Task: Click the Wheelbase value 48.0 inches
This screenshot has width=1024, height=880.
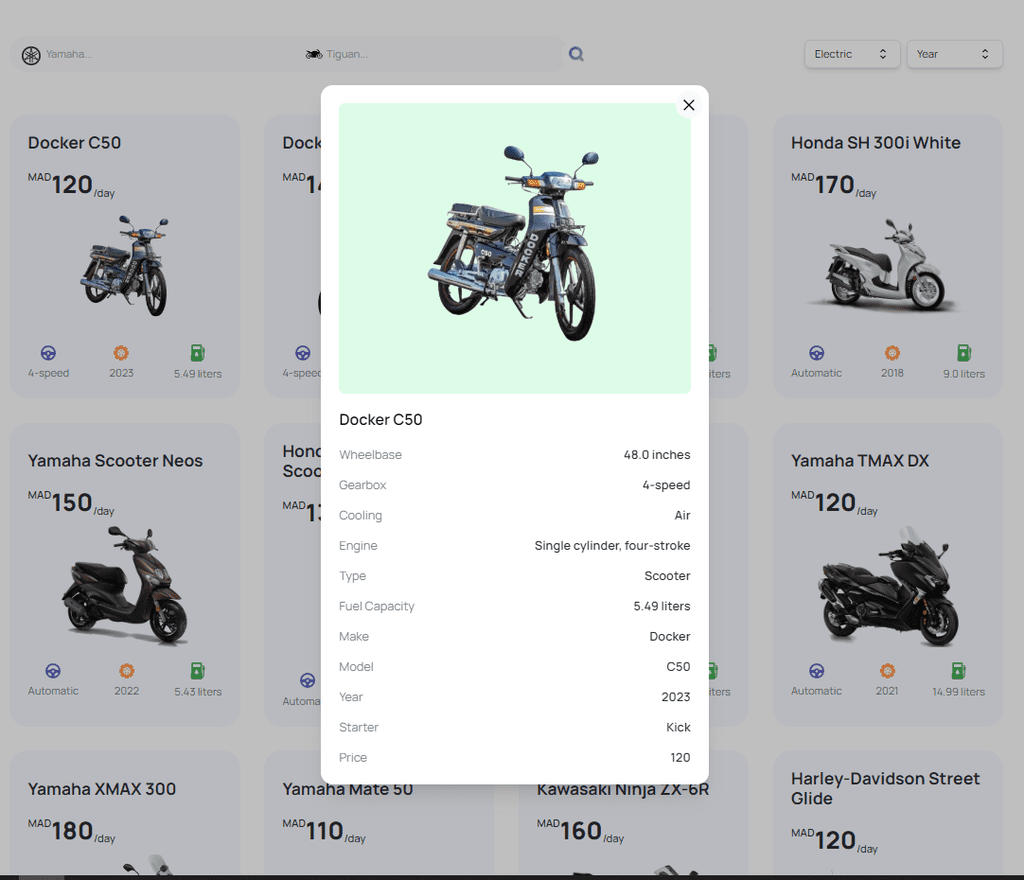Action: pos(656,455)
